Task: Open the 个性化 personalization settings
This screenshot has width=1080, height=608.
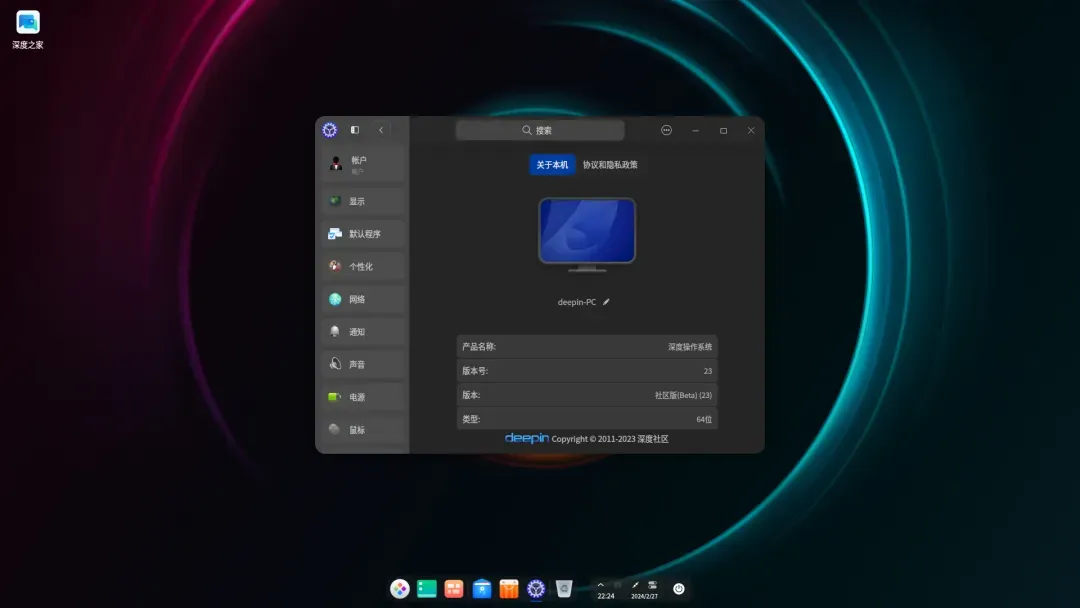Action: (x=362, y=266)
